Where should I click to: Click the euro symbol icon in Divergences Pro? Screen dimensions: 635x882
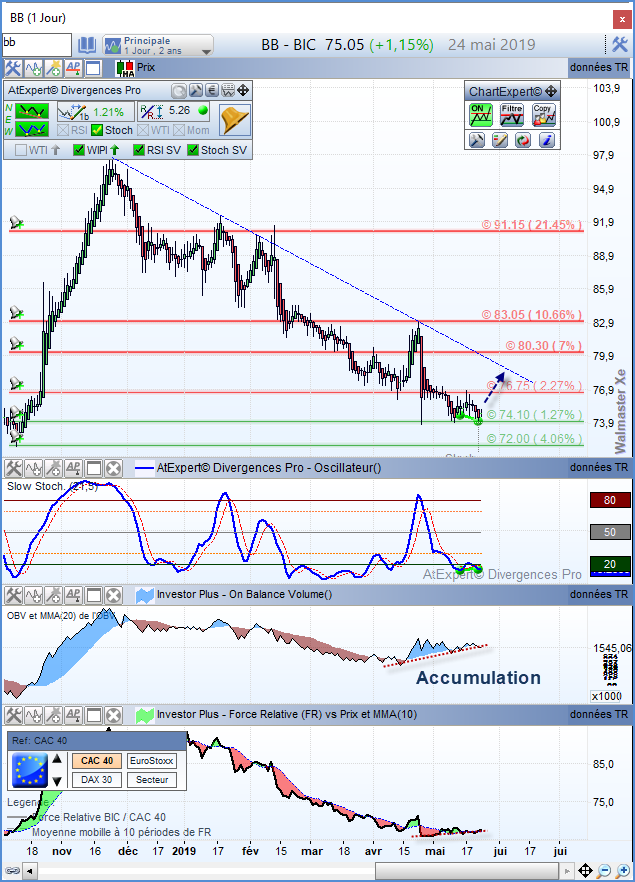pyautogui.click(x=211, y=91)
